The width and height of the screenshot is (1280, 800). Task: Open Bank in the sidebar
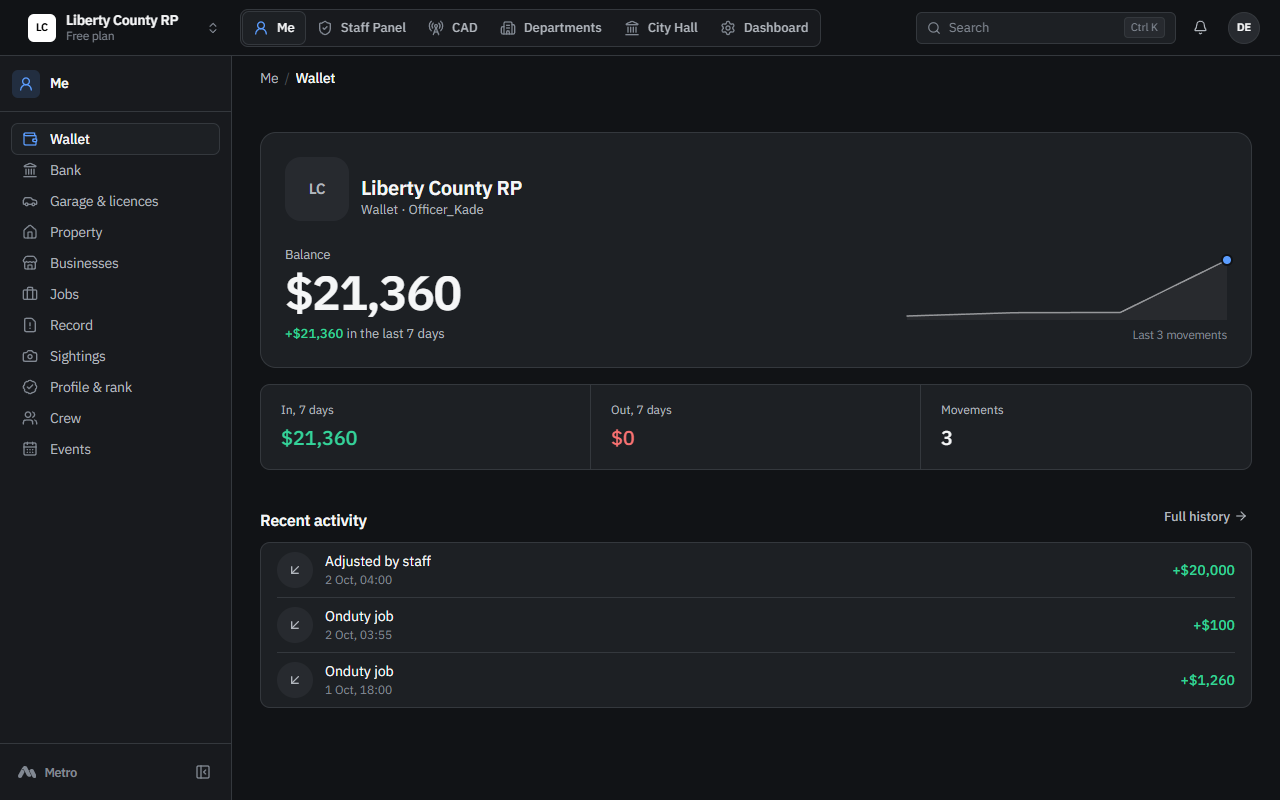coord(115,170)
